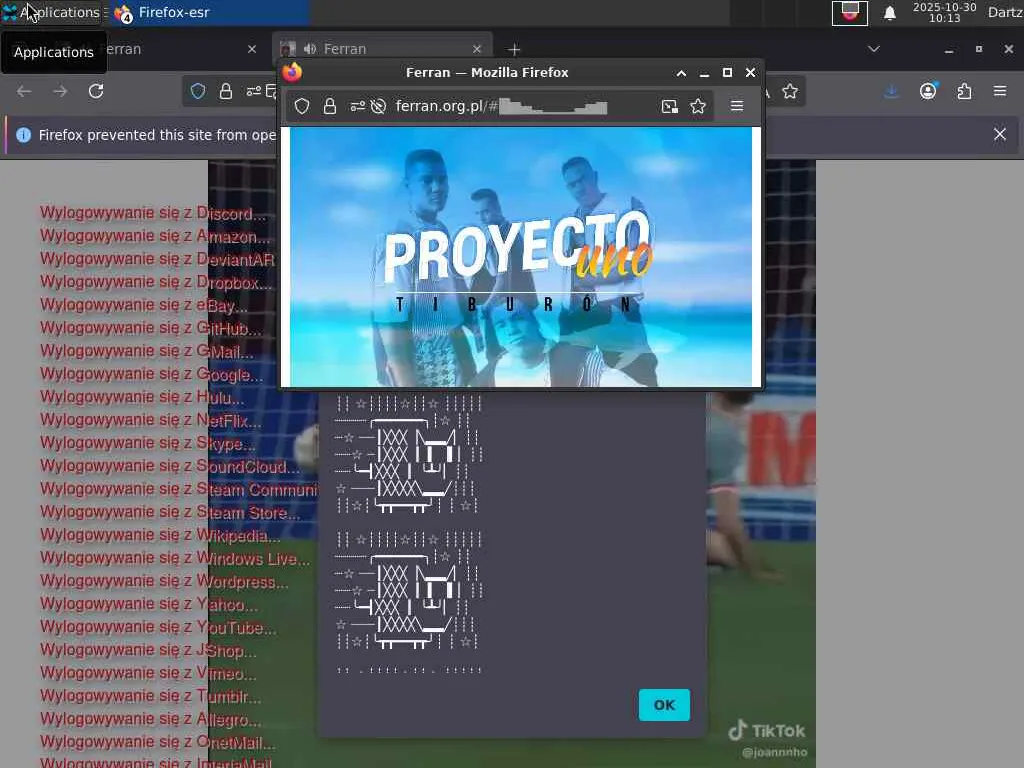The image size is (1024, 768).
Task: Click 'Wylogowywanie się z NetFlix...' text
Action: point(150,421)
